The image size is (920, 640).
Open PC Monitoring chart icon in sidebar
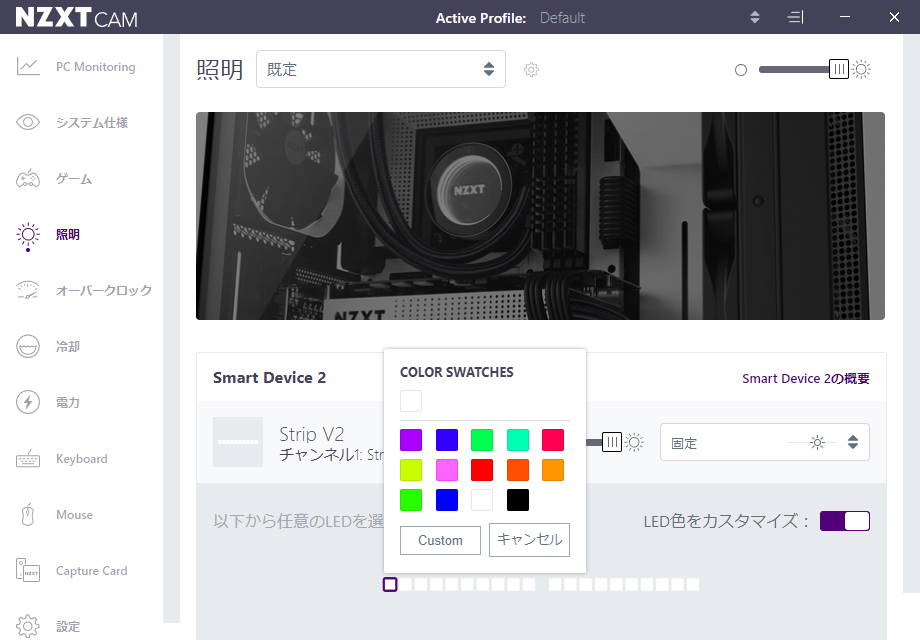28,67
